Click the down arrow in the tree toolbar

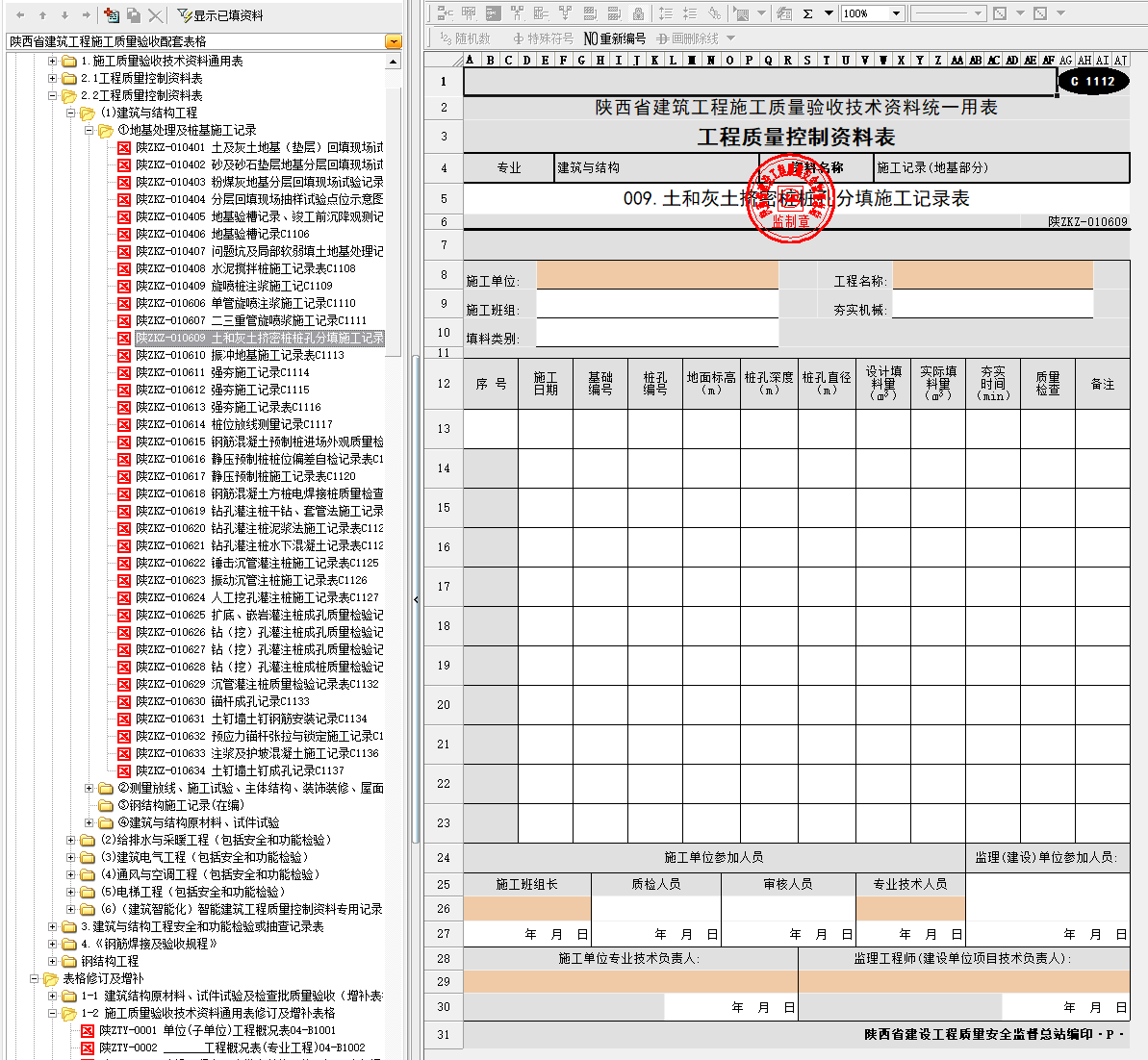pyautogui.click(x=64, y=14)
